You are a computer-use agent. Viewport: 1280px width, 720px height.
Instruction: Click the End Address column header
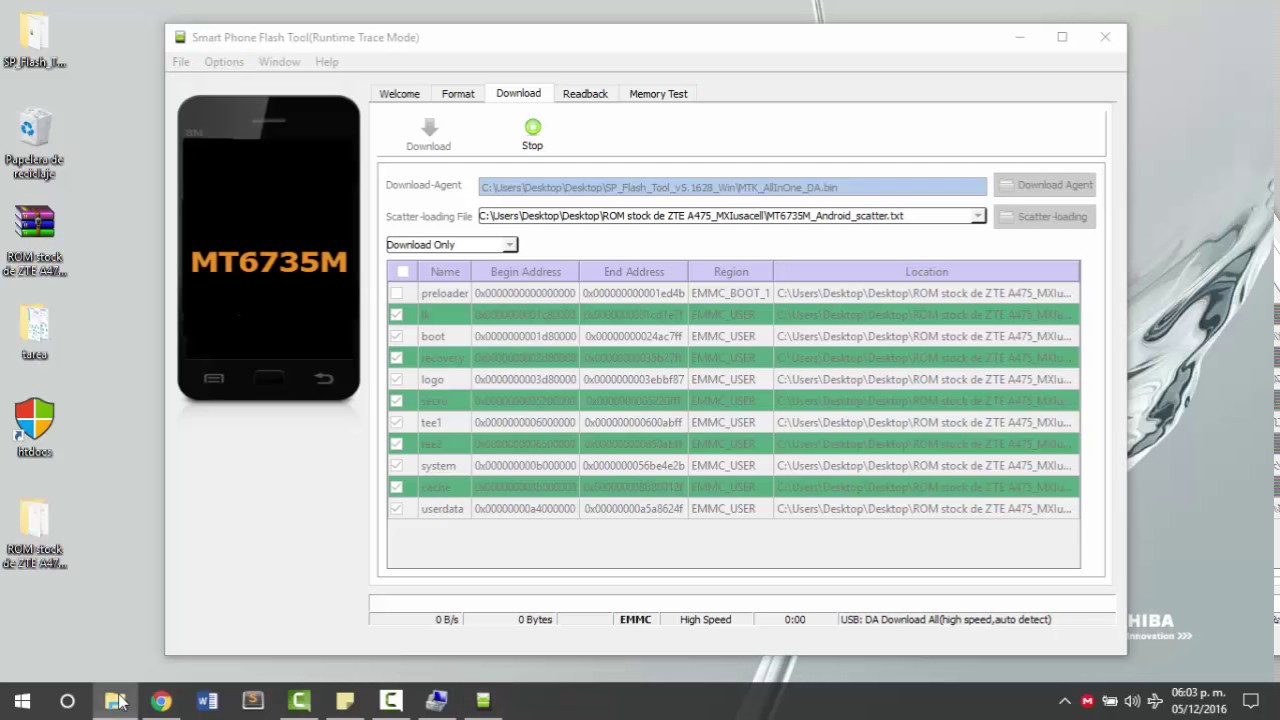pos(634,272)
